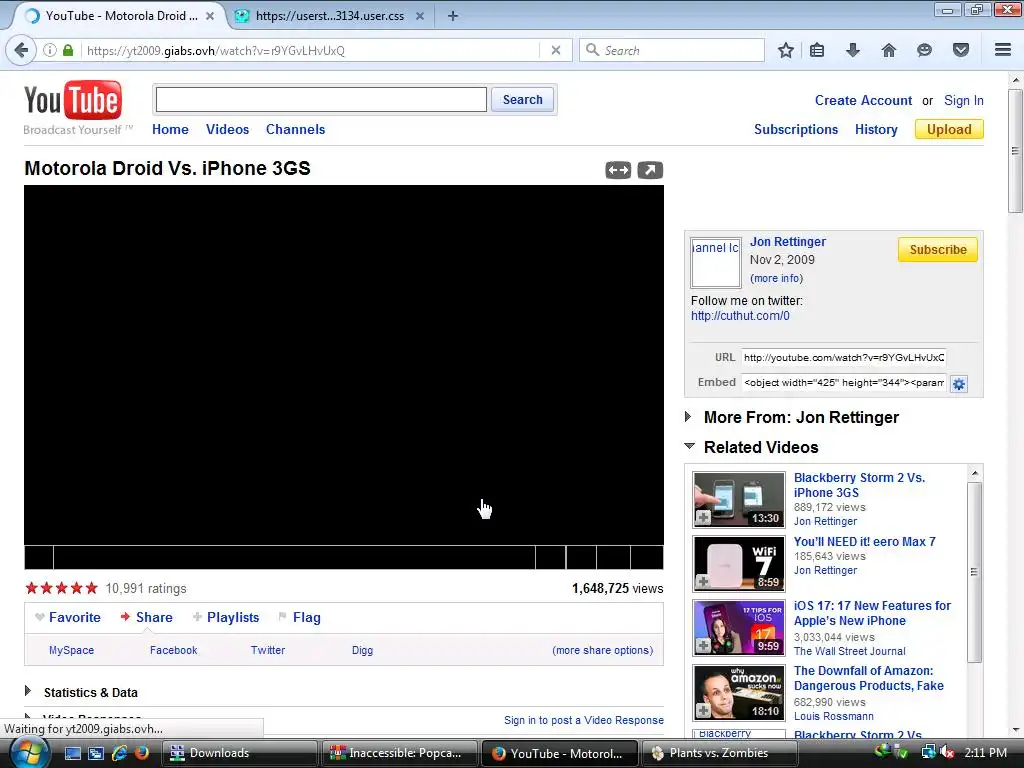Open iOS 17: 17 New Features video
Screen dimensions: 1024x768
click(x=872, y=613)
